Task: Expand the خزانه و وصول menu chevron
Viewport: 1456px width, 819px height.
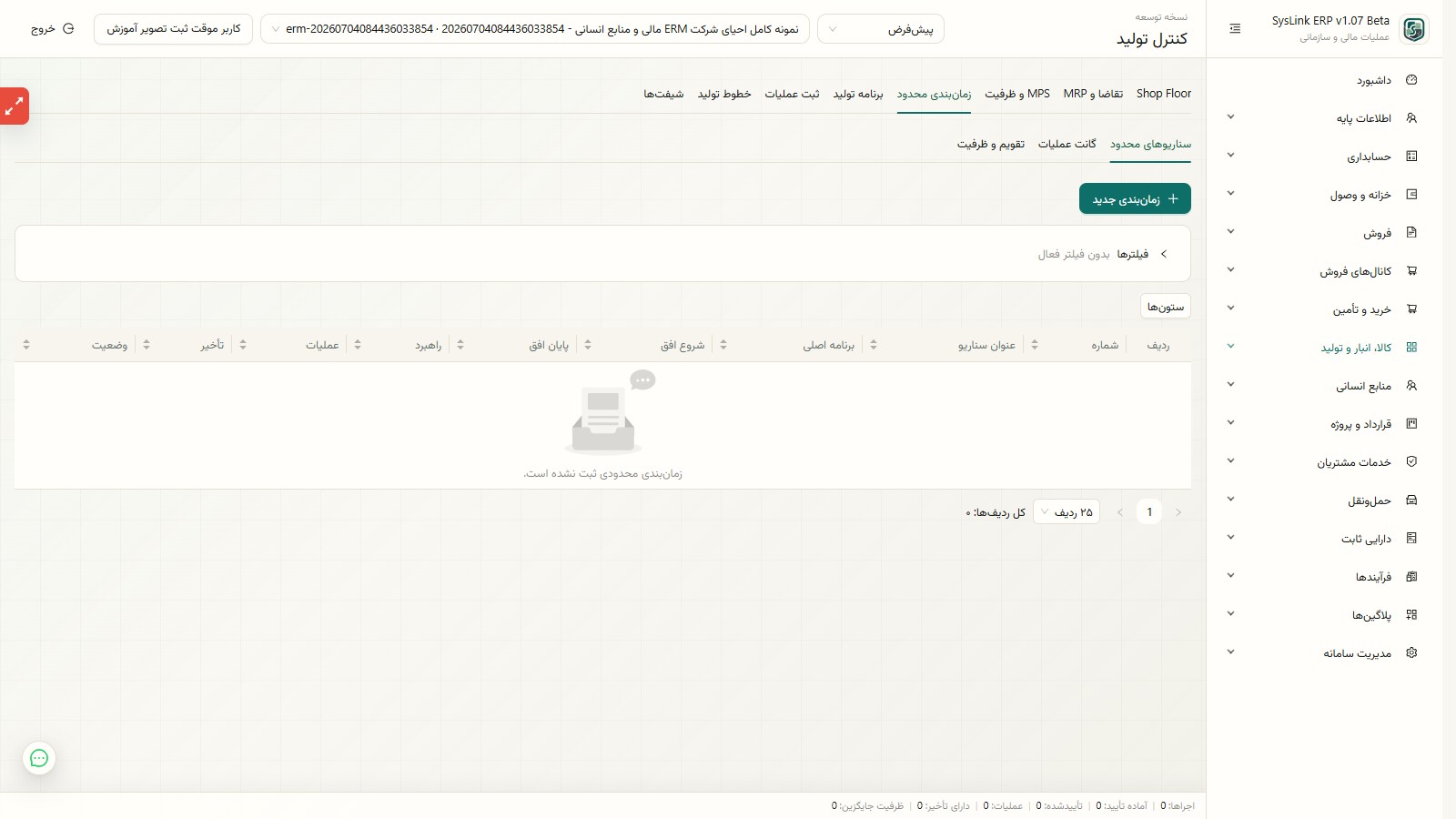Action: tap(1230, 194)
